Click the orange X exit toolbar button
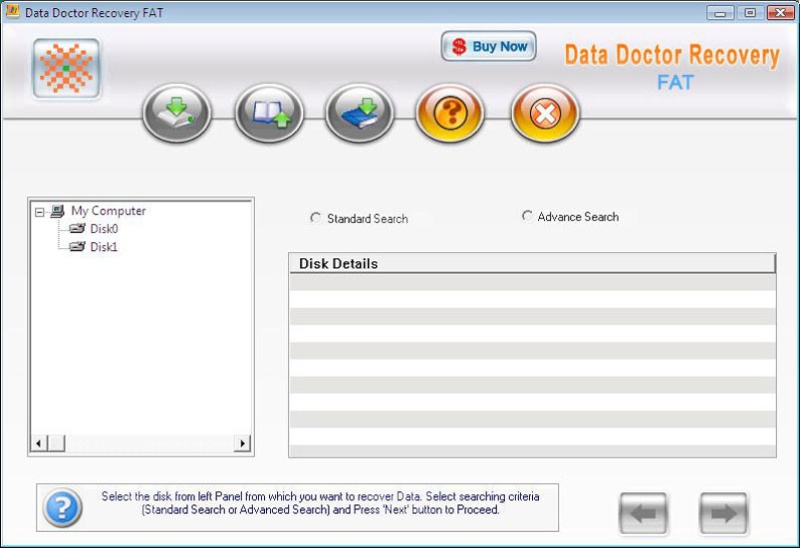800x548 pixels. point(545,113)
